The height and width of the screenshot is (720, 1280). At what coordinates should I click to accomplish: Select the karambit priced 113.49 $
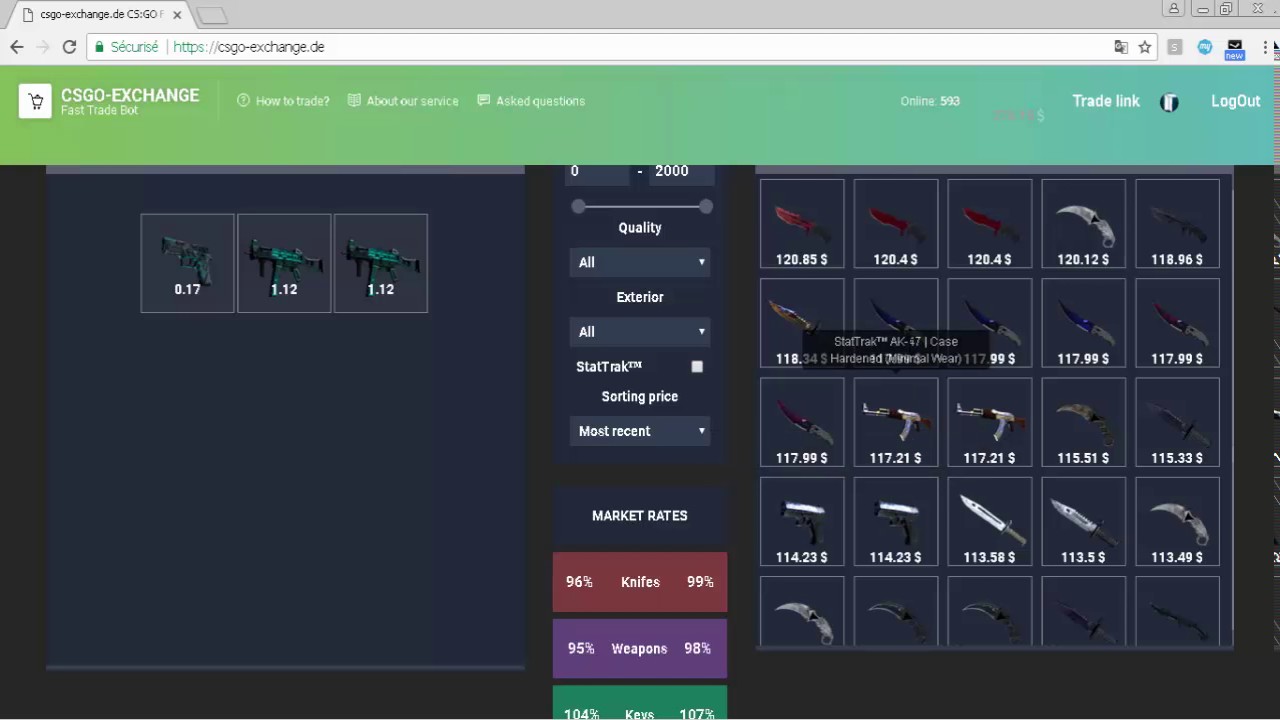1177,521
